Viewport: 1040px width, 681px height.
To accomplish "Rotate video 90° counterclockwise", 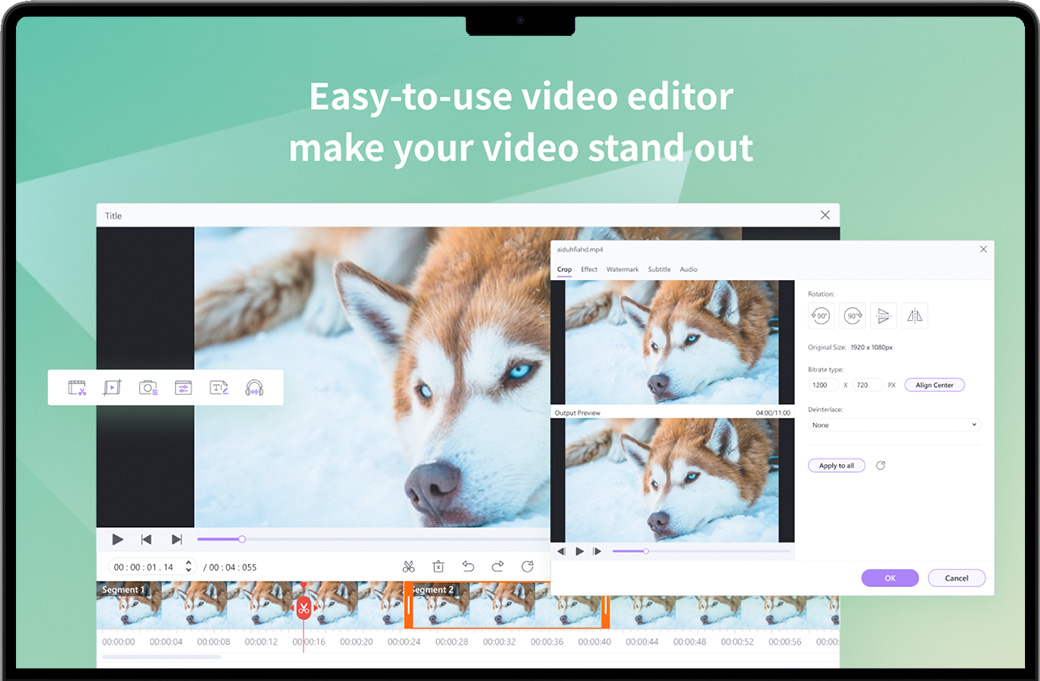I will click(x=821, y=316).
